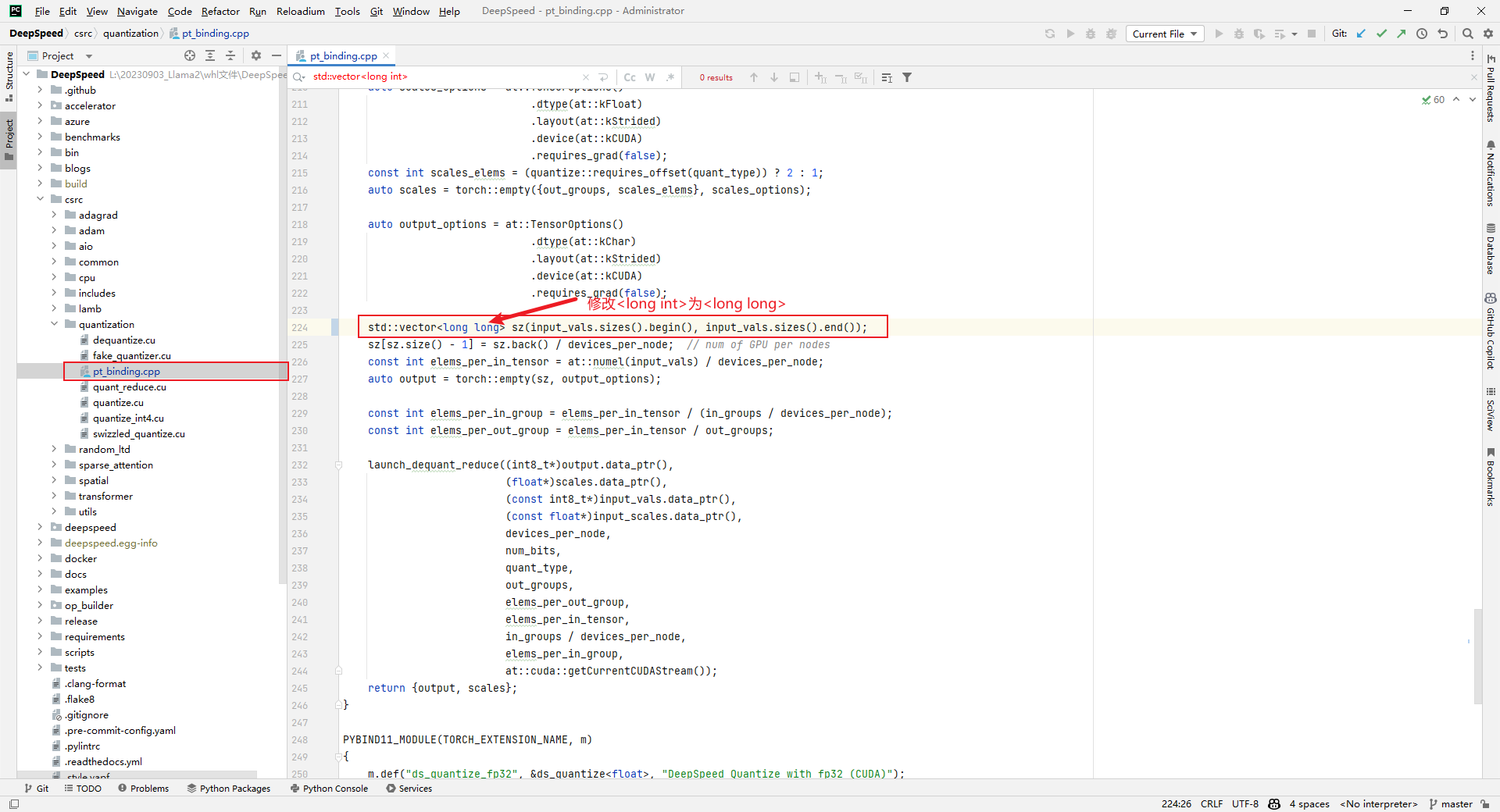Click the Search Everywhere magnifier icon

click(x=1467, y=34)
